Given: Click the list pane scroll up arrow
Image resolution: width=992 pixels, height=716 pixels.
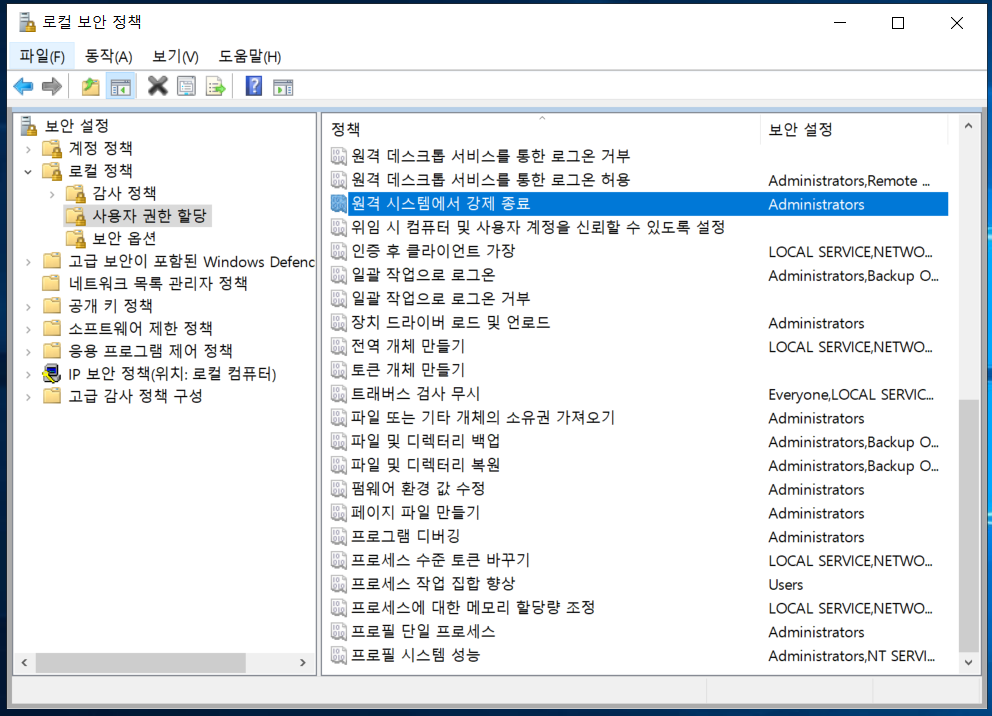Looking at the screenshot, I should [969, 126].
